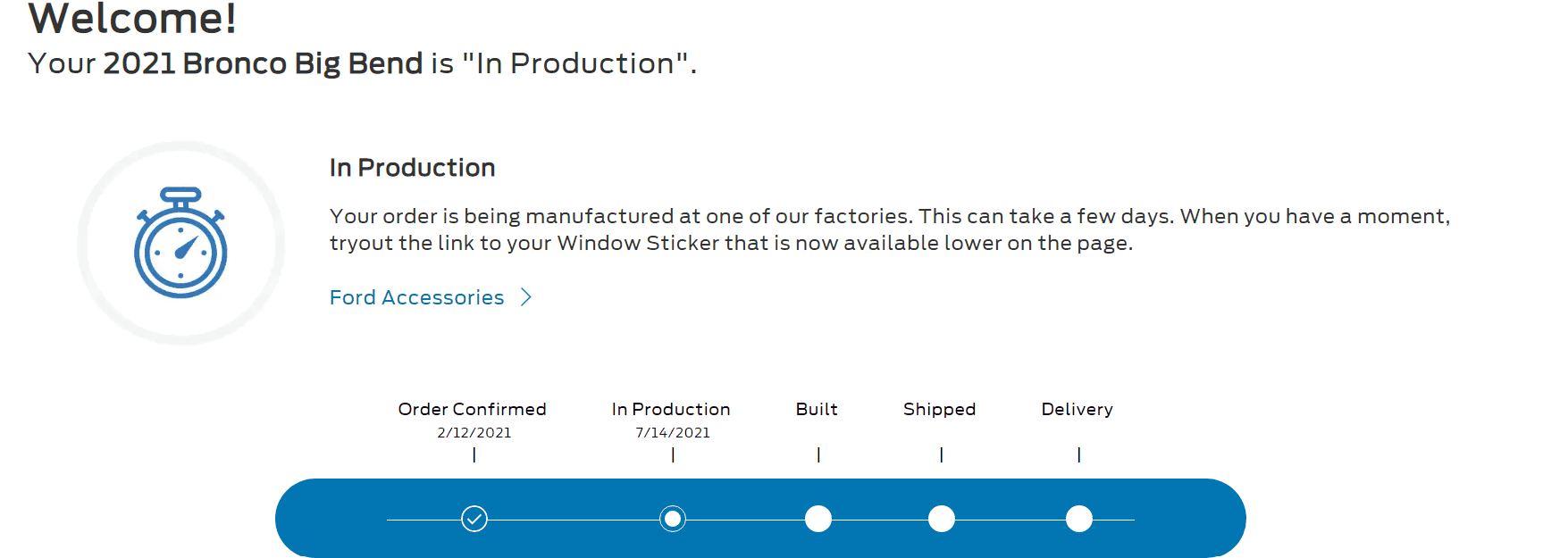Click the In Production heading
The image size is (1568, 558).
(x=412, y=168)
